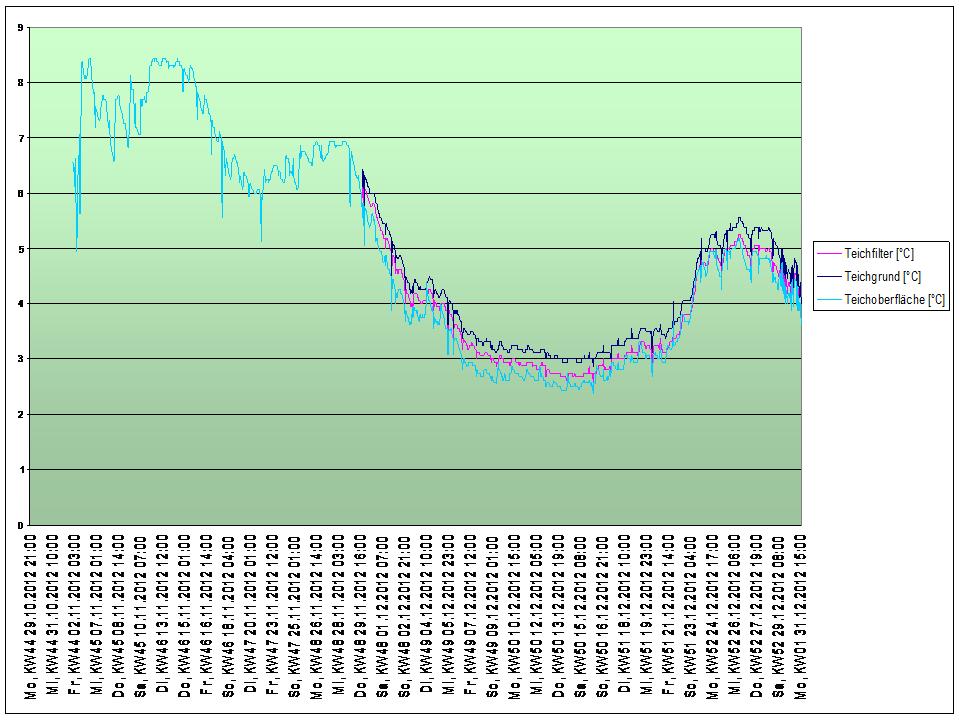Click the dark blue Teichgrund legend line marker
Viewport: 960px width, 720px height.
coord(830,277)
